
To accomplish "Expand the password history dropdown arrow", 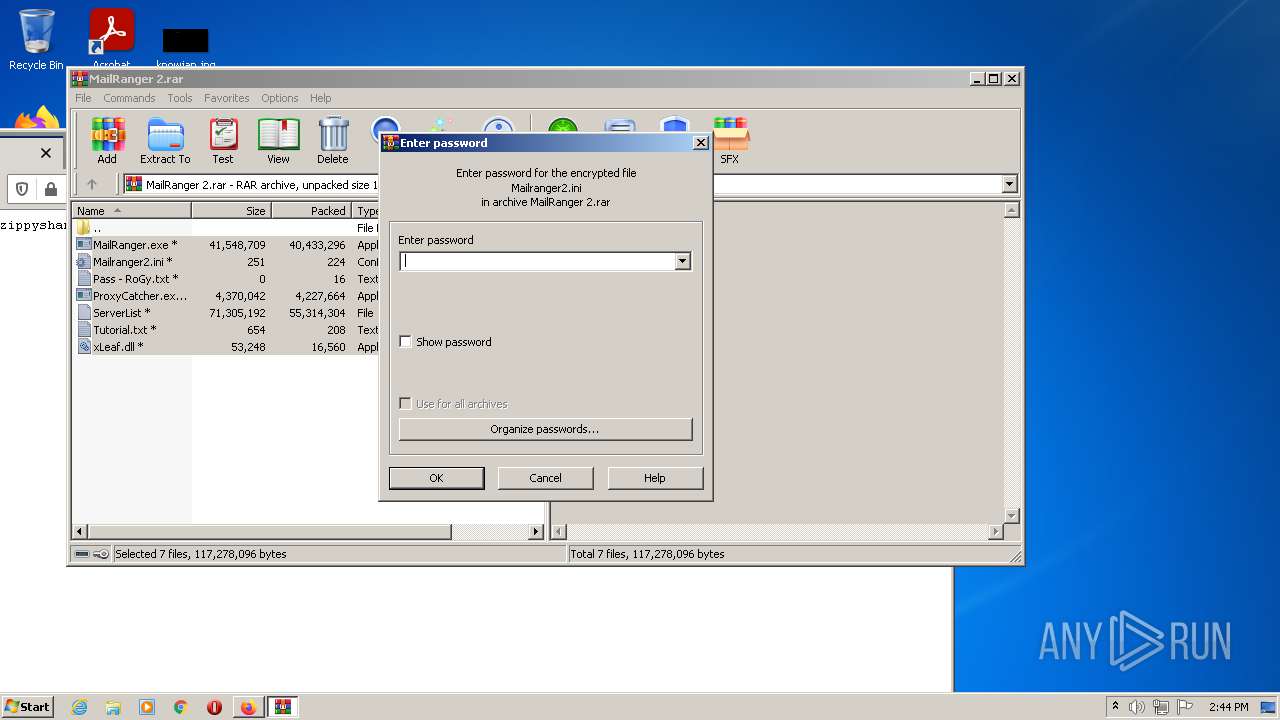I will pyautogui.click(x=682, y=262).
